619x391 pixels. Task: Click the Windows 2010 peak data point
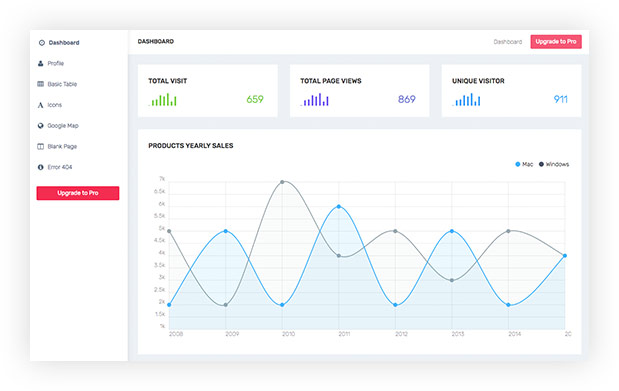pos(282,182)
